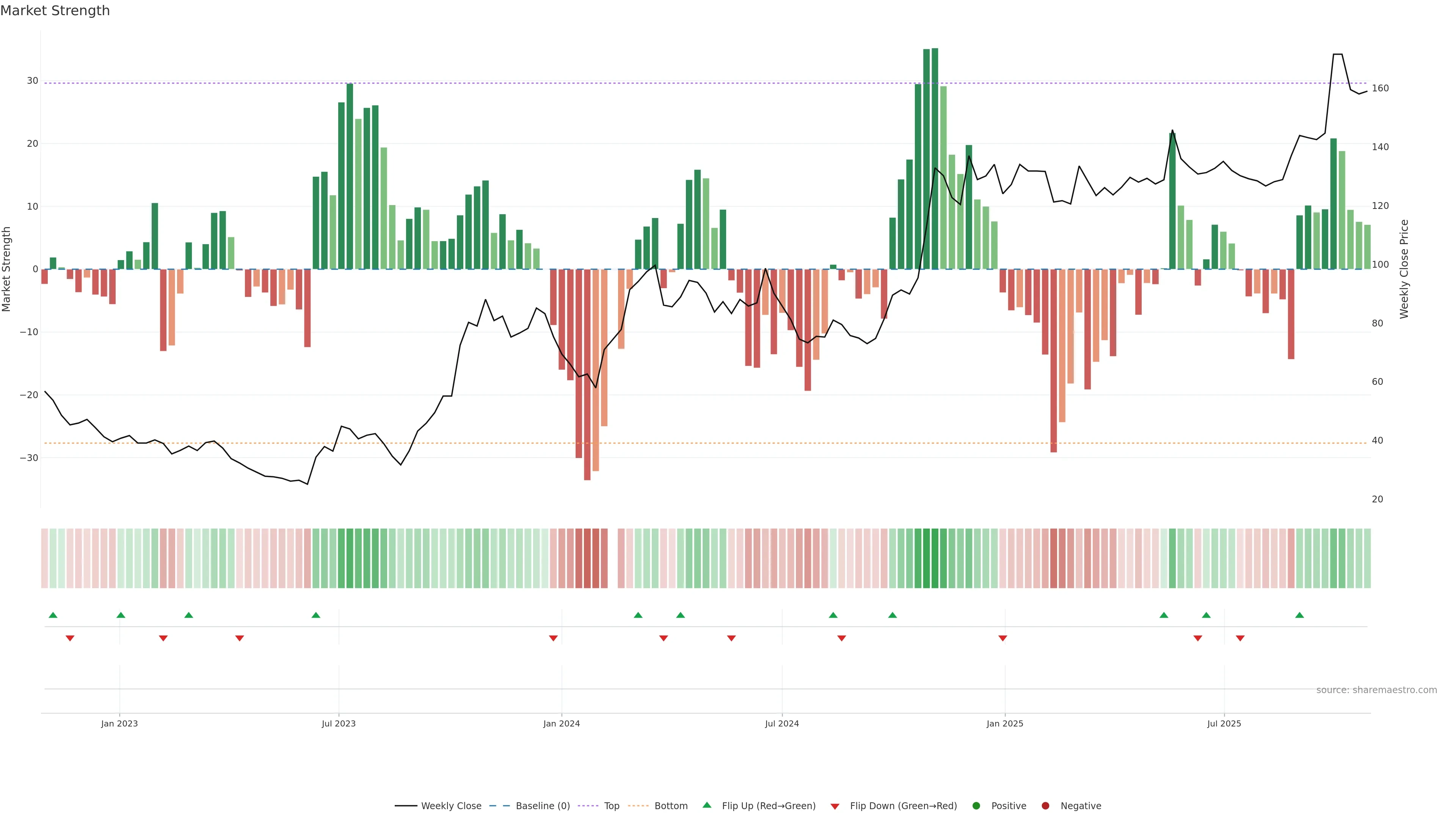Click the Market Strength chart title
The width and height of the screenshot is (1456, 819).
click(55, 11)
